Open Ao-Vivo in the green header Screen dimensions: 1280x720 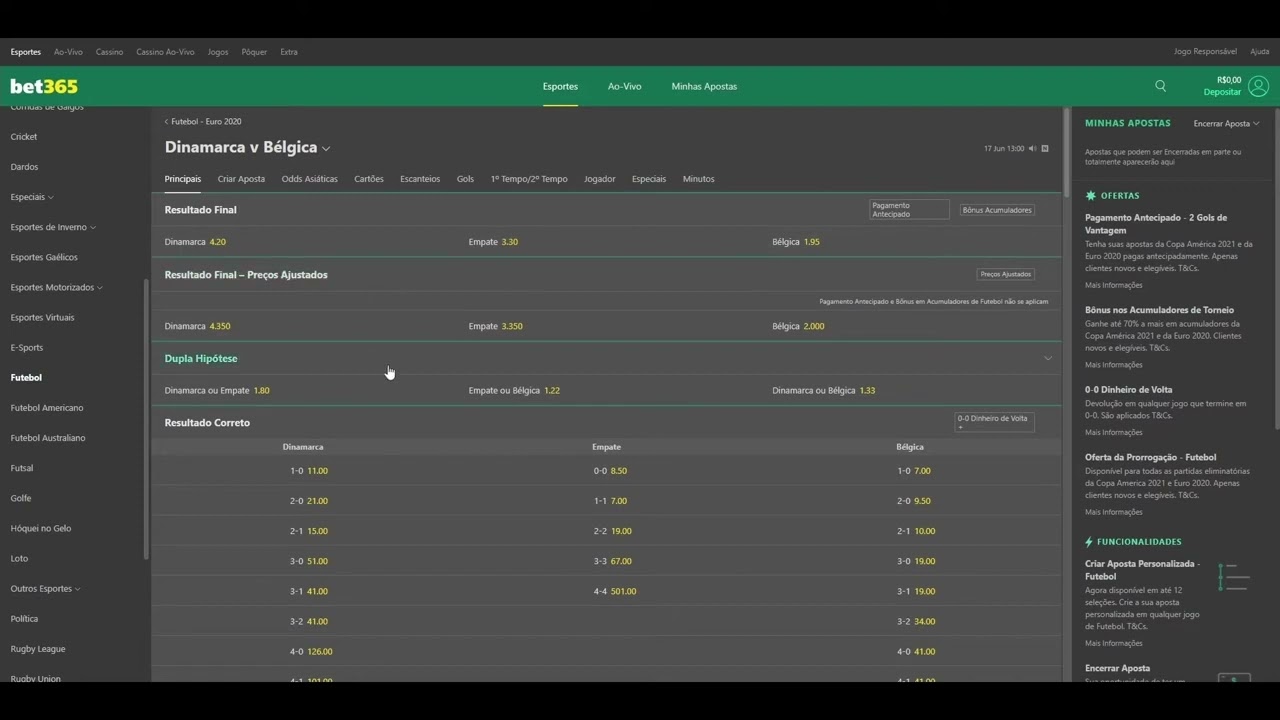tap(624, 87)
